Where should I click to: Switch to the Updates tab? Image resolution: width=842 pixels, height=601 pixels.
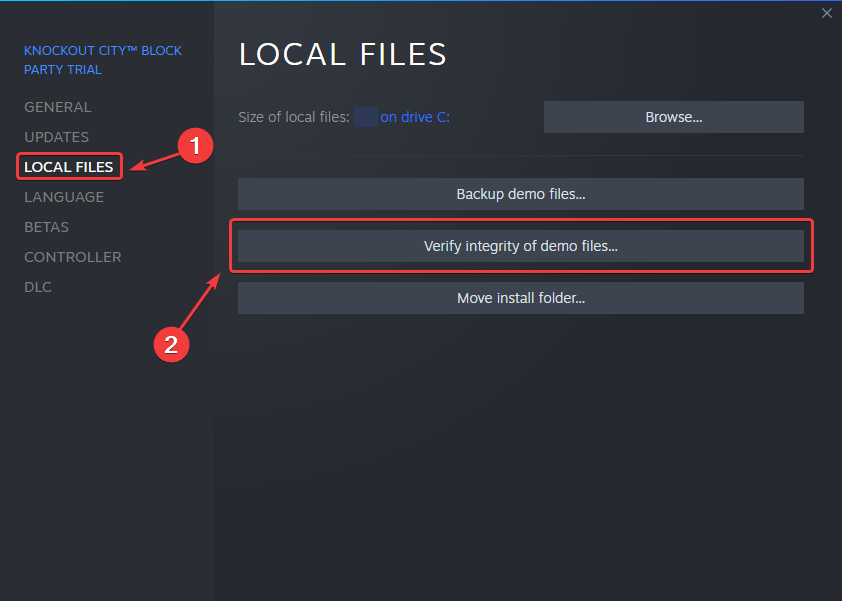click(56, 137)
